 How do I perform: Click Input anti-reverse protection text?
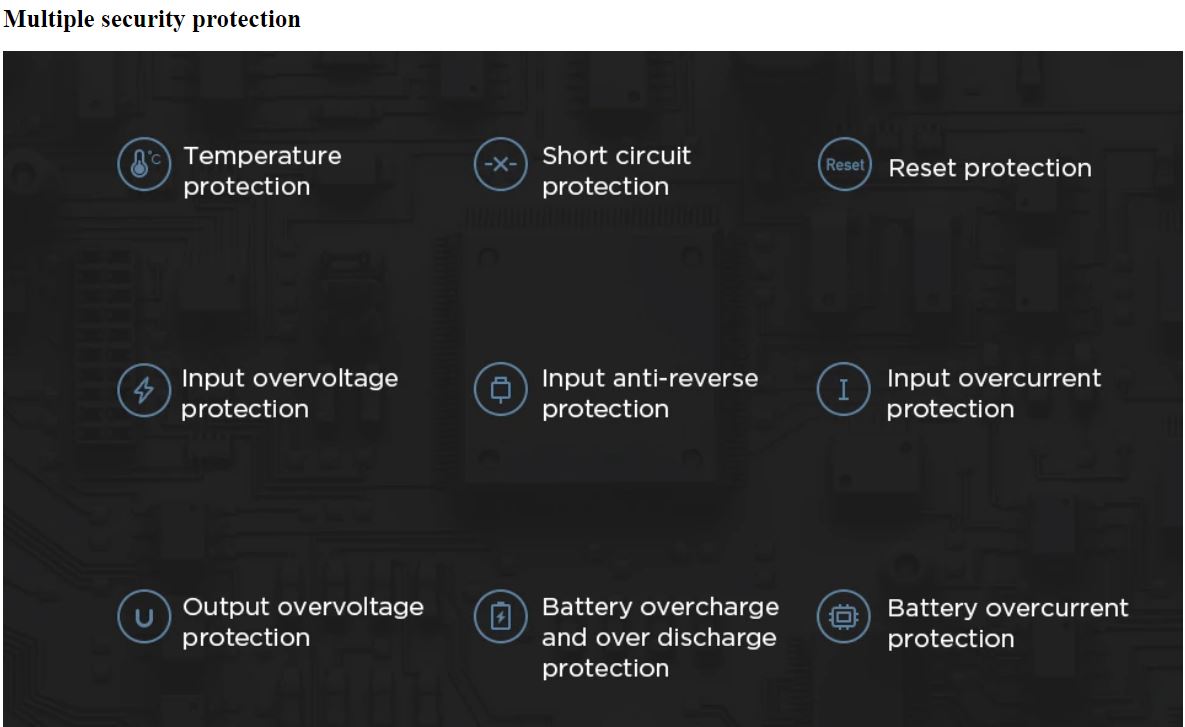coord(650,393)
